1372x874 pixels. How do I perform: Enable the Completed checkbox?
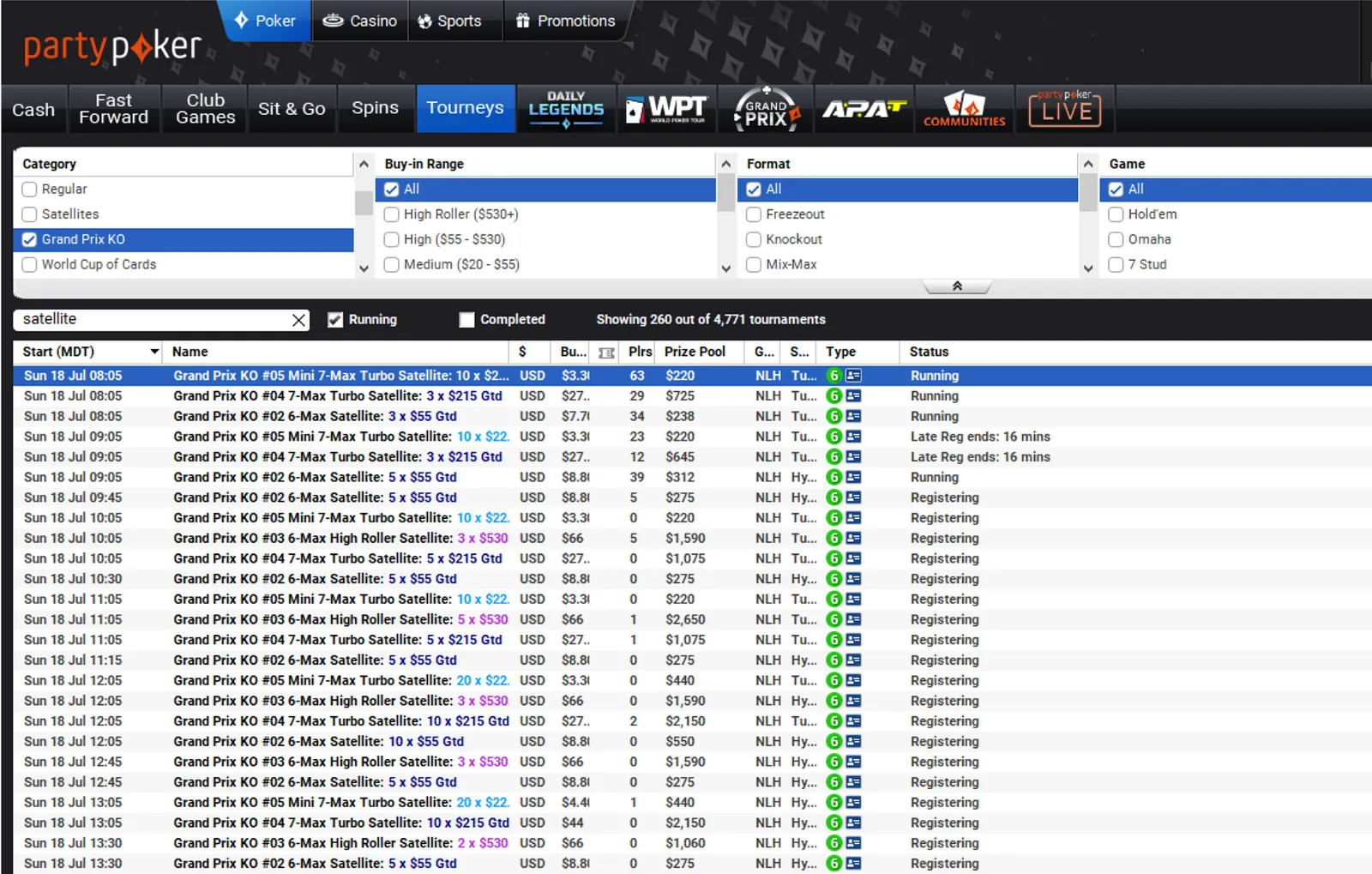click(466, 320)
